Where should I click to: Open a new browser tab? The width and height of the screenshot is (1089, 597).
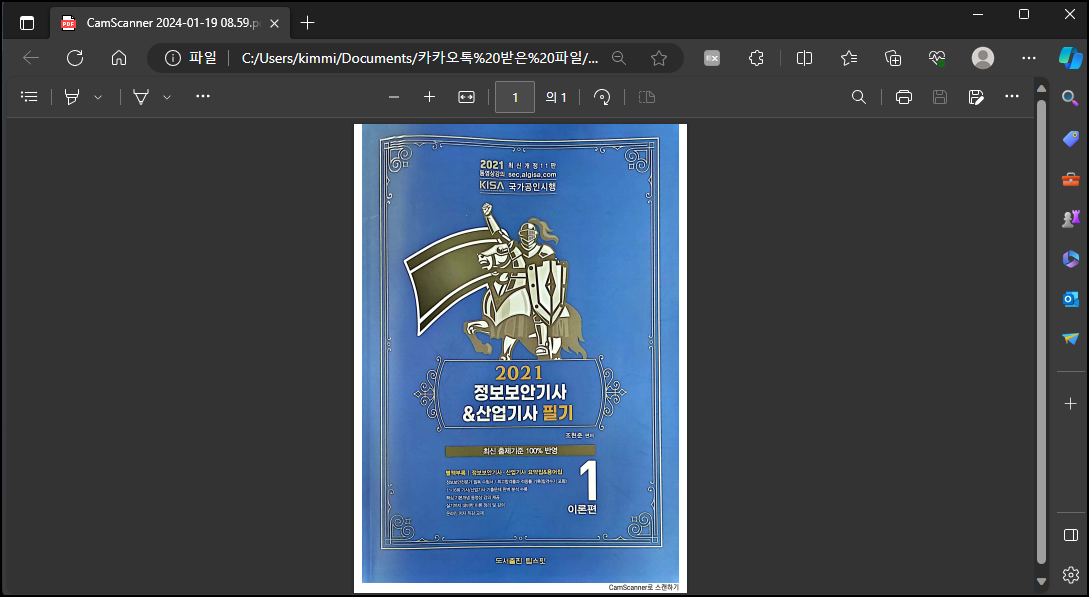pos(307,23)
